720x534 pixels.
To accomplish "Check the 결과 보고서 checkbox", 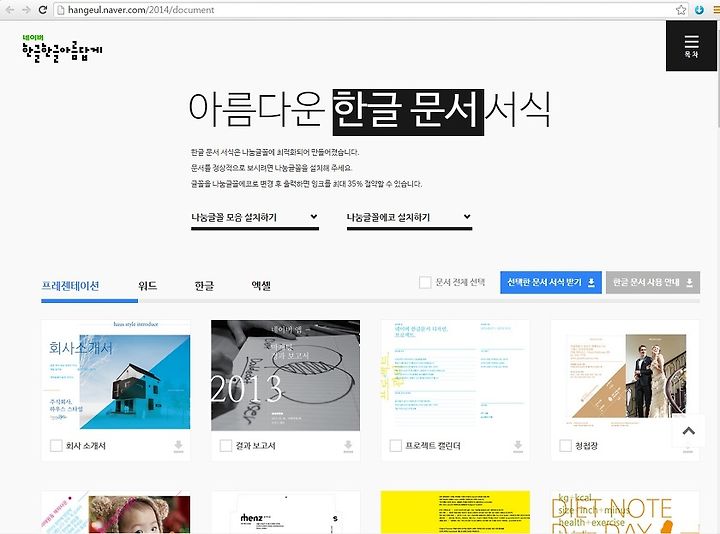I will point(225,446).
